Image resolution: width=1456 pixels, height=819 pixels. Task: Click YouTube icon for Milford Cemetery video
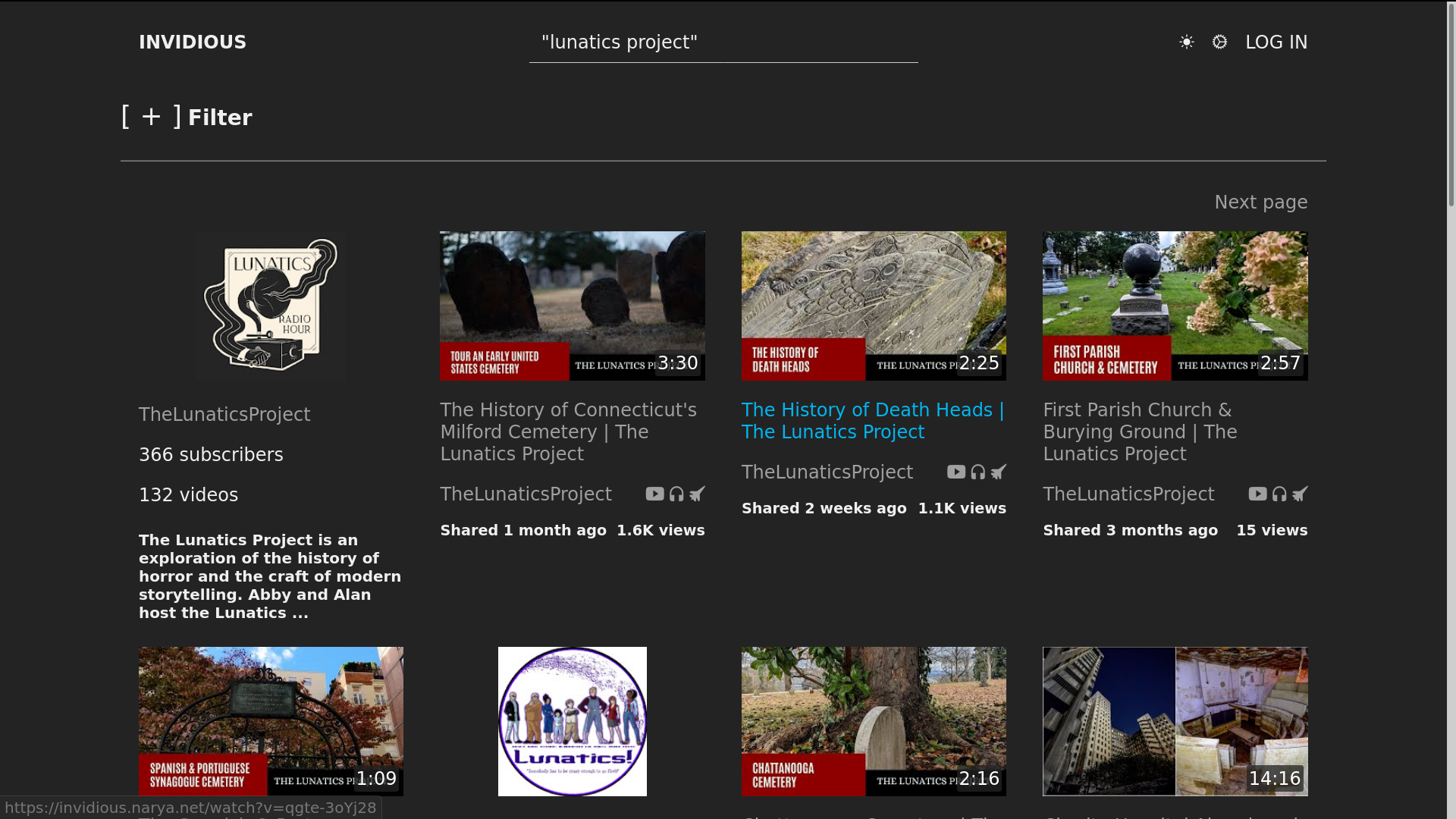tap(654, 494)
